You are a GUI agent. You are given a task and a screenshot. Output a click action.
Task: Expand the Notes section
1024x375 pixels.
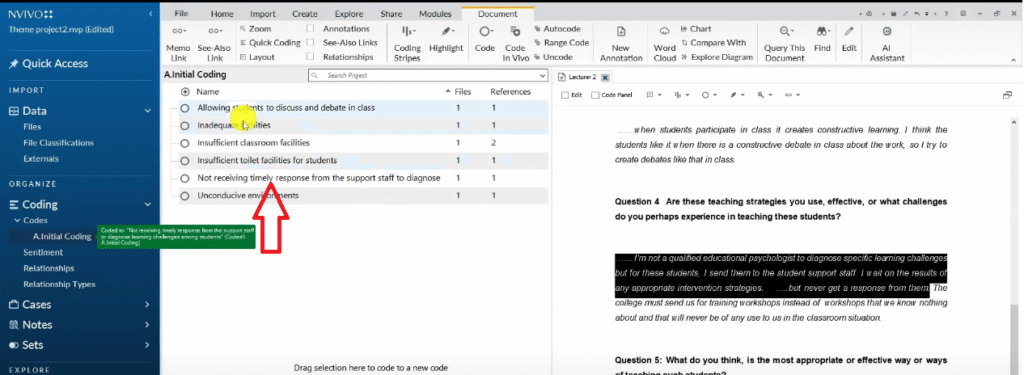point(147,325)
